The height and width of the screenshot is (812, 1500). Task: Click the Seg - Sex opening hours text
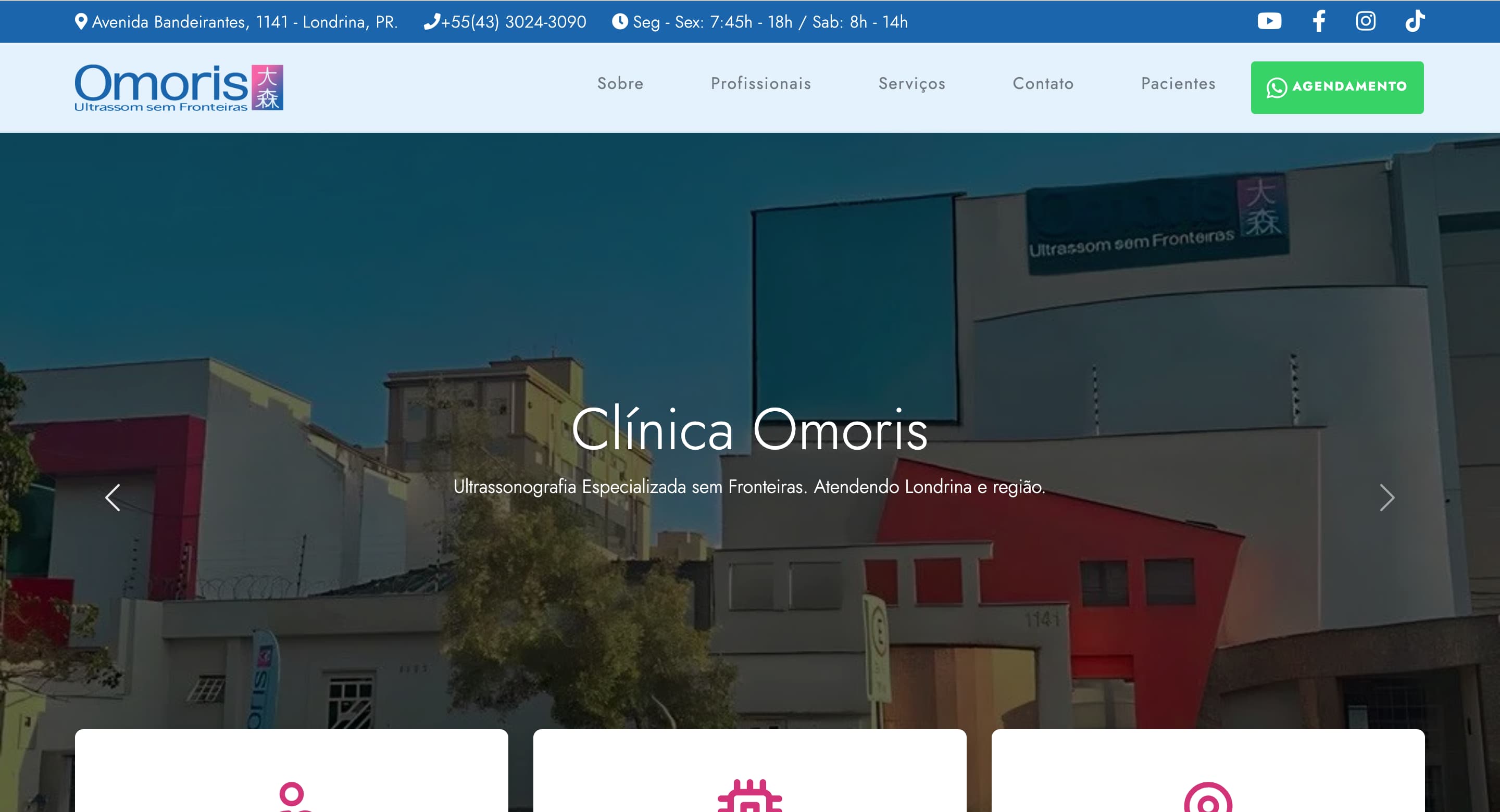pos(770,22)
